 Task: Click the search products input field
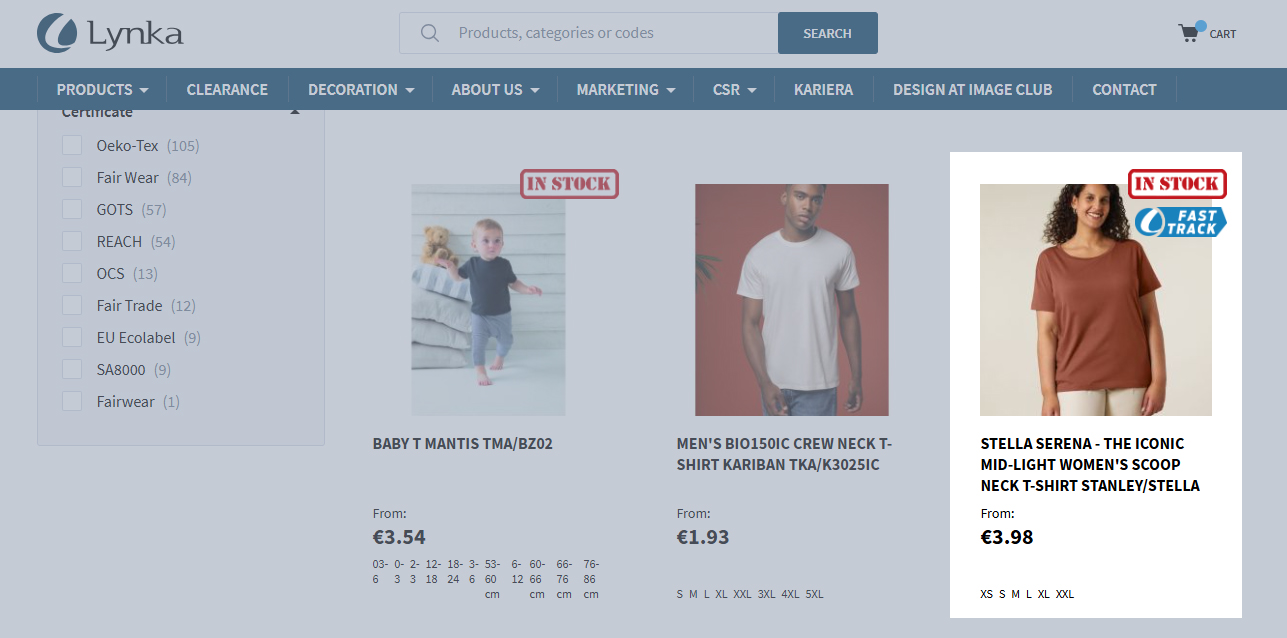point(589,33)
